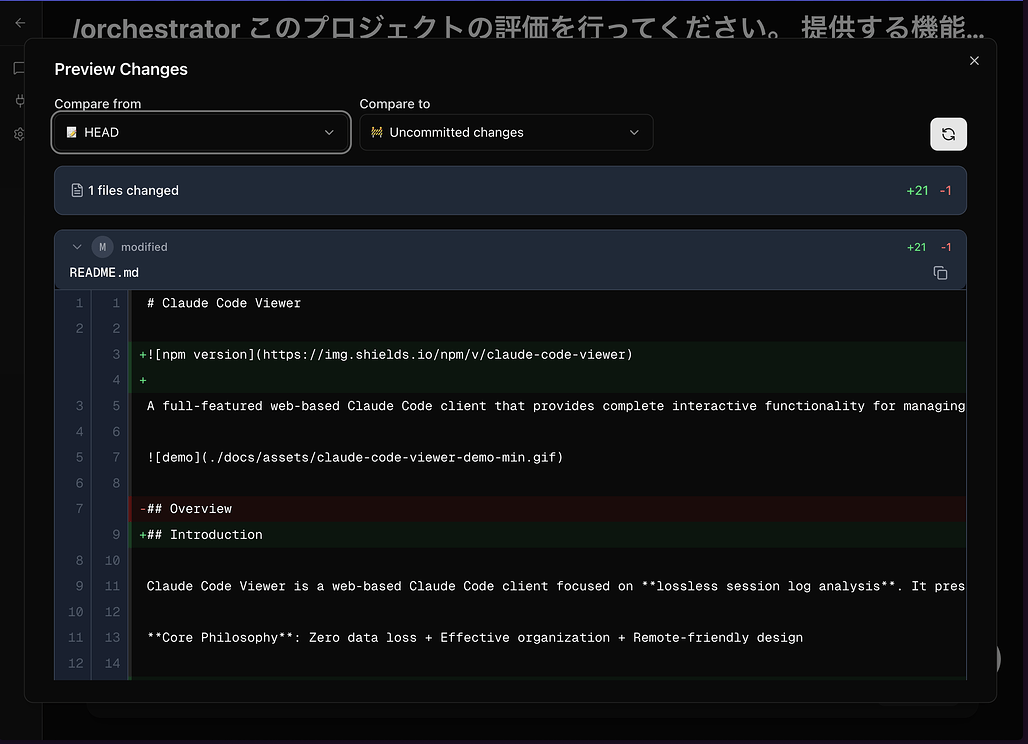Open the Compare from HEAD dropdown
The height and width of the screenshot is (744, 1028).
[x=201, y=132]
